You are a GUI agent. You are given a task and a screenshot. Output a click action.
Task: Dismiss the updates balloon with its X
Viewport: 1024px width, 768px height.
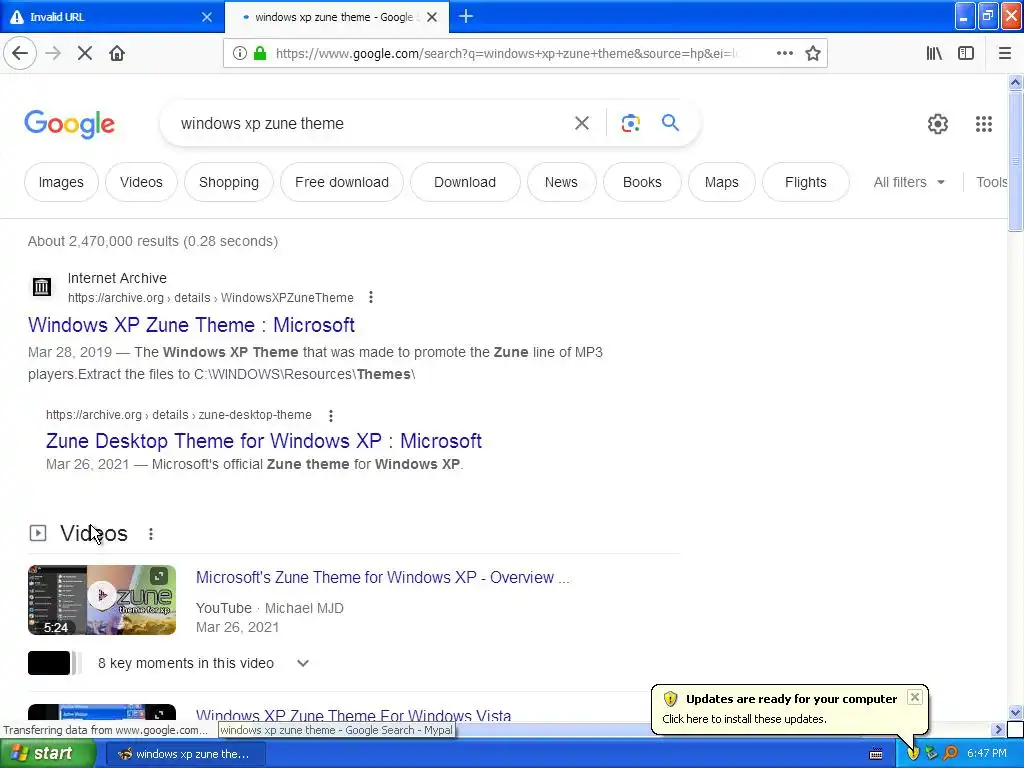tap(915, 697)
